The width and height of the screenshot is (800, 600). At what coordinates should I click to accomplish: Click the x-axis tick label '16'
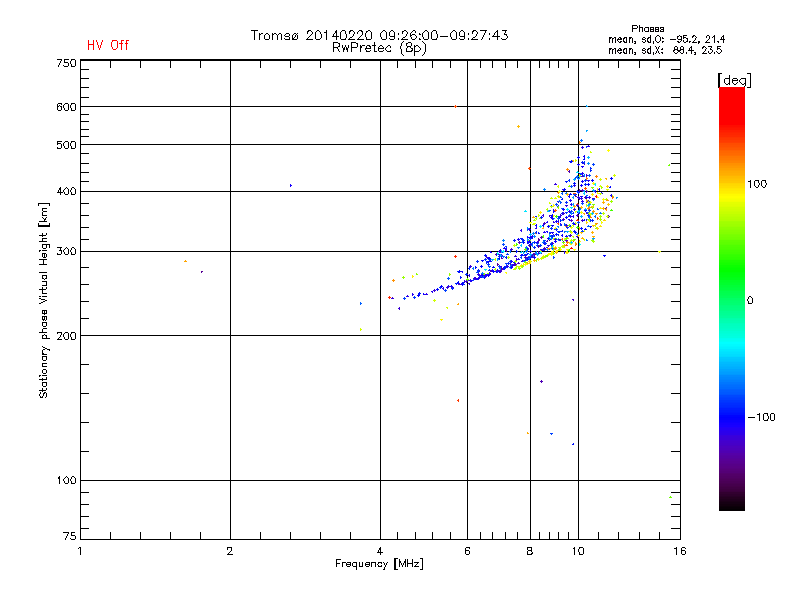point(680,551)
